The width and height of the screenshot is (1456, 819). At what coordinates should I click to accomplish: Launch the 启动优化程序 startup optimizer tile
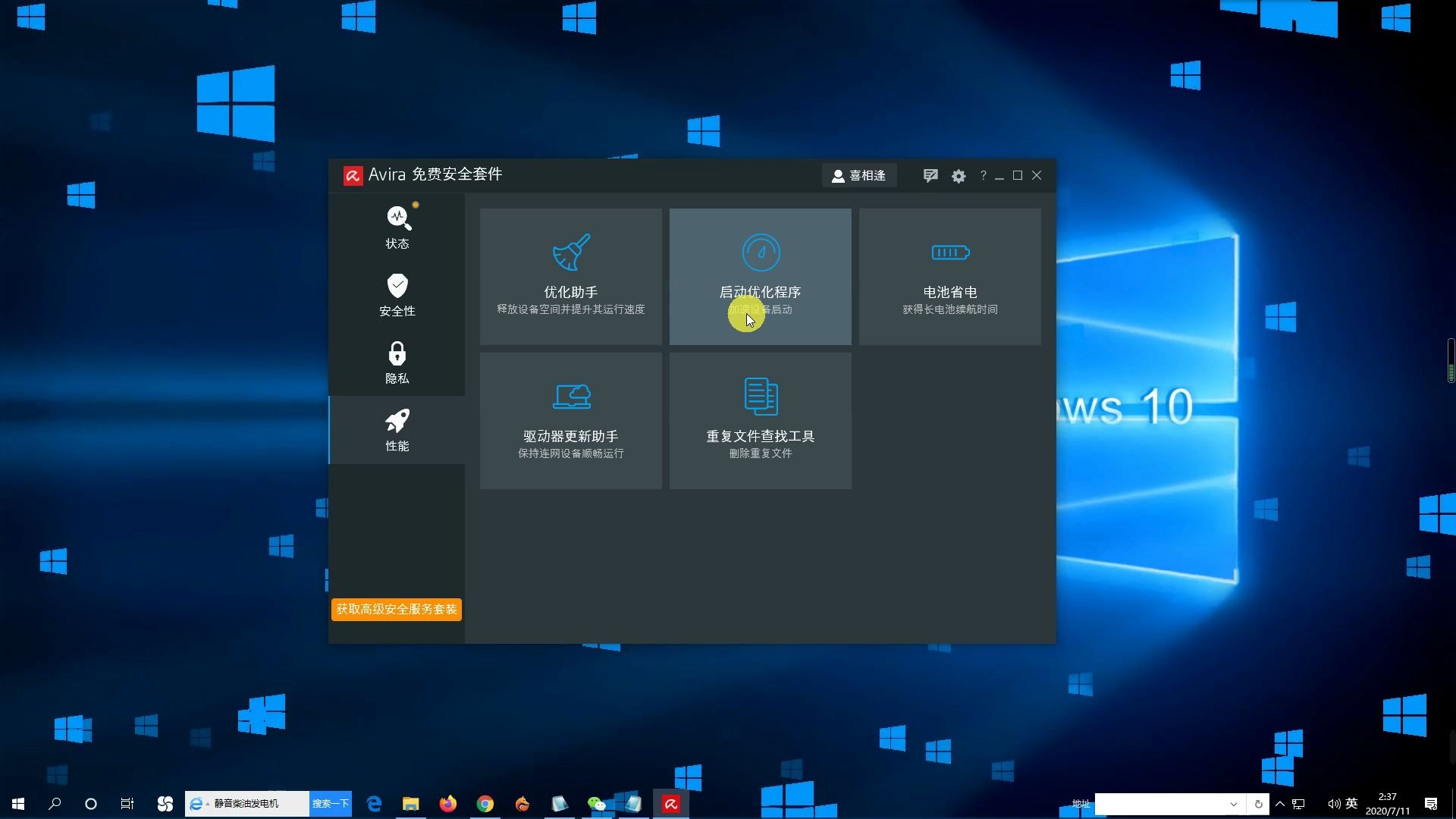(x=761, y=277)
